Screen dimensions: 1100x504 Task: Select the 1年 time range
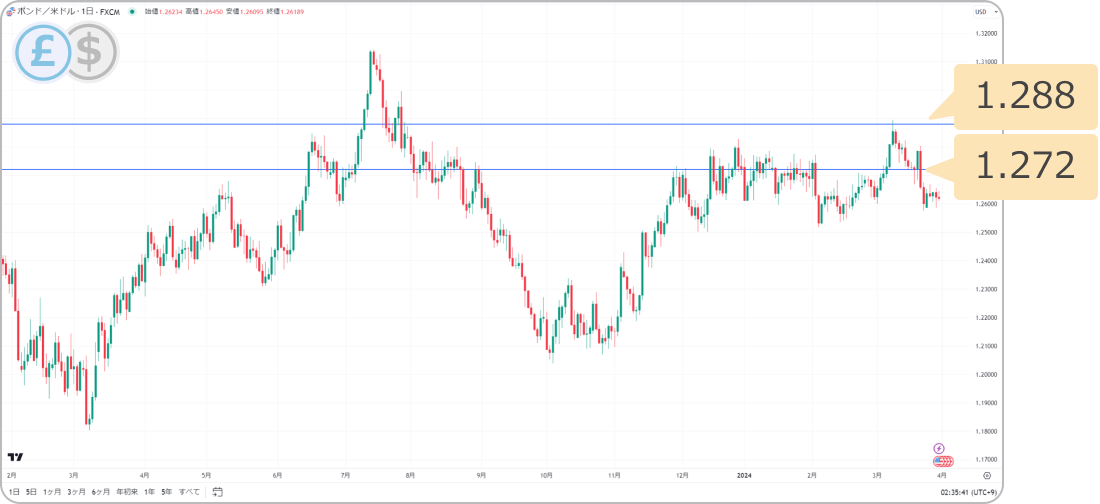click(x=149, y=491)
